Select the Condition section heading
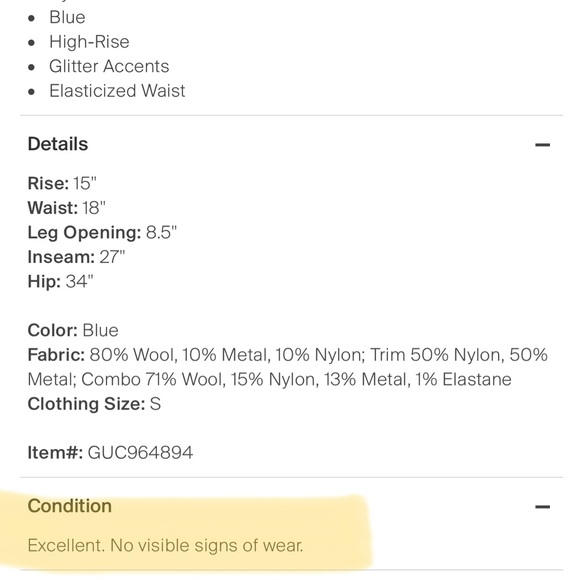Screen dimensions: 580x580 [70, 506]
